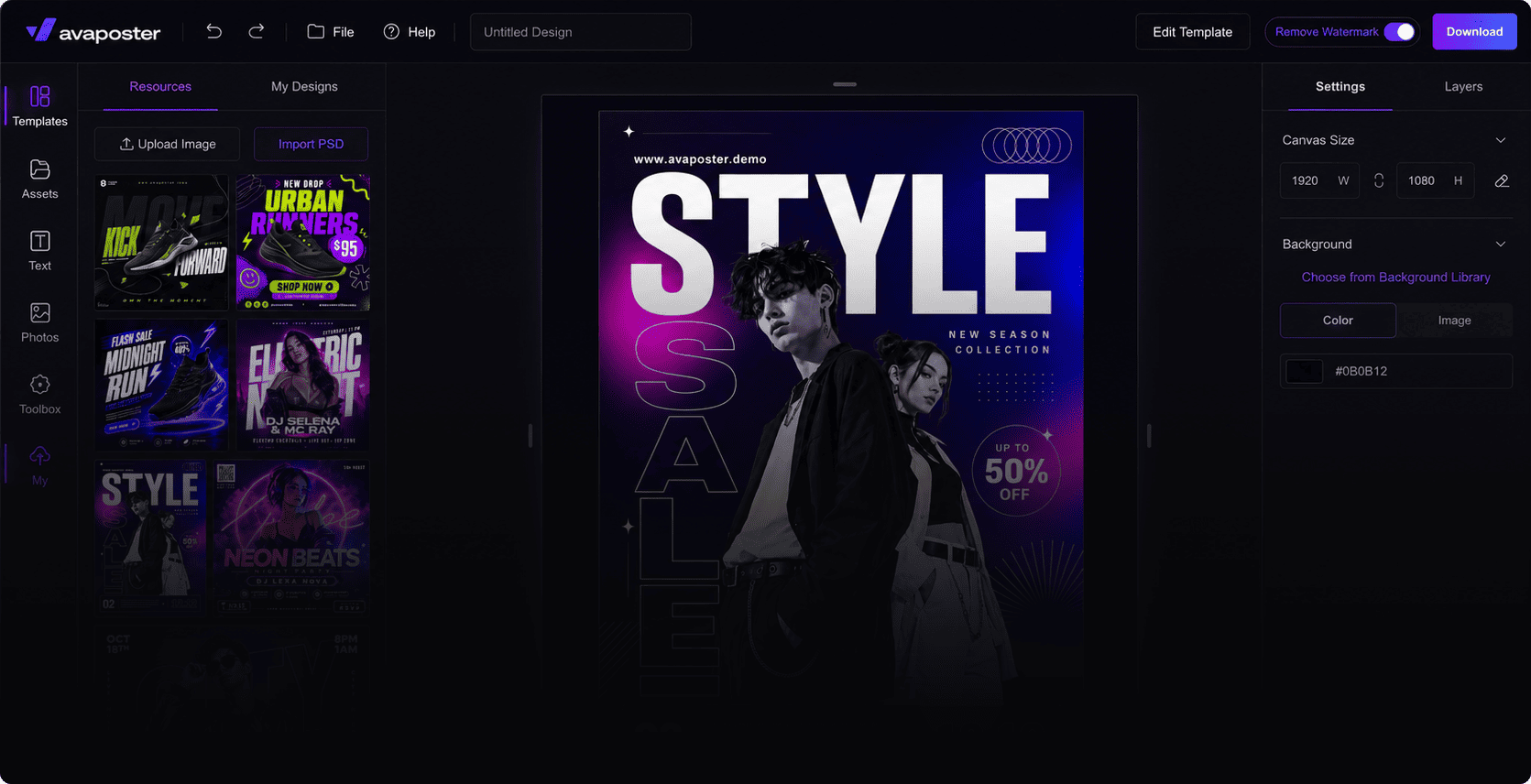Redo the last action
Viewport: 1531px width, 784px height.
point(257,32)
